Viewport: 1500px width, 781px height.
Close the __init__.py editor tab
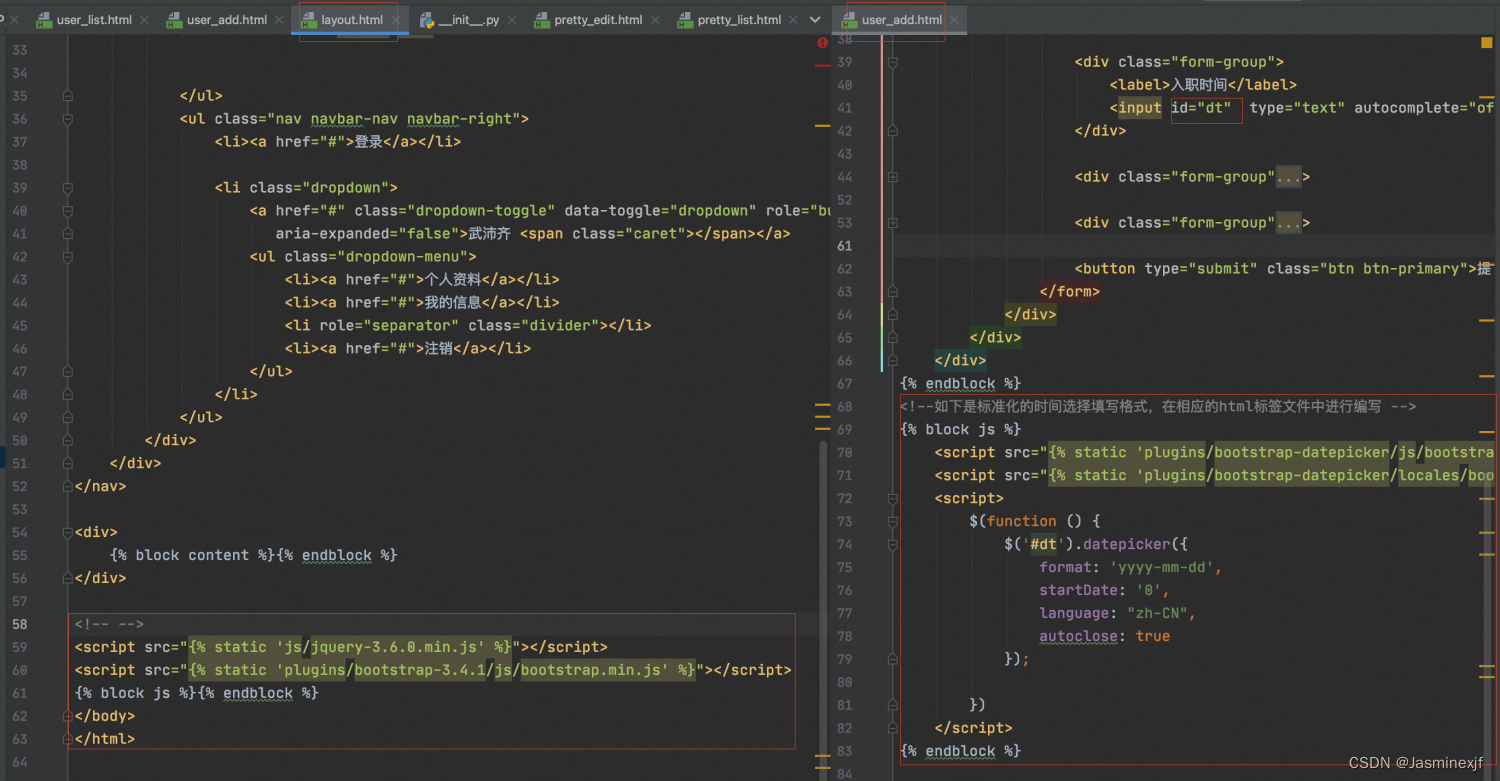(514, 20)
